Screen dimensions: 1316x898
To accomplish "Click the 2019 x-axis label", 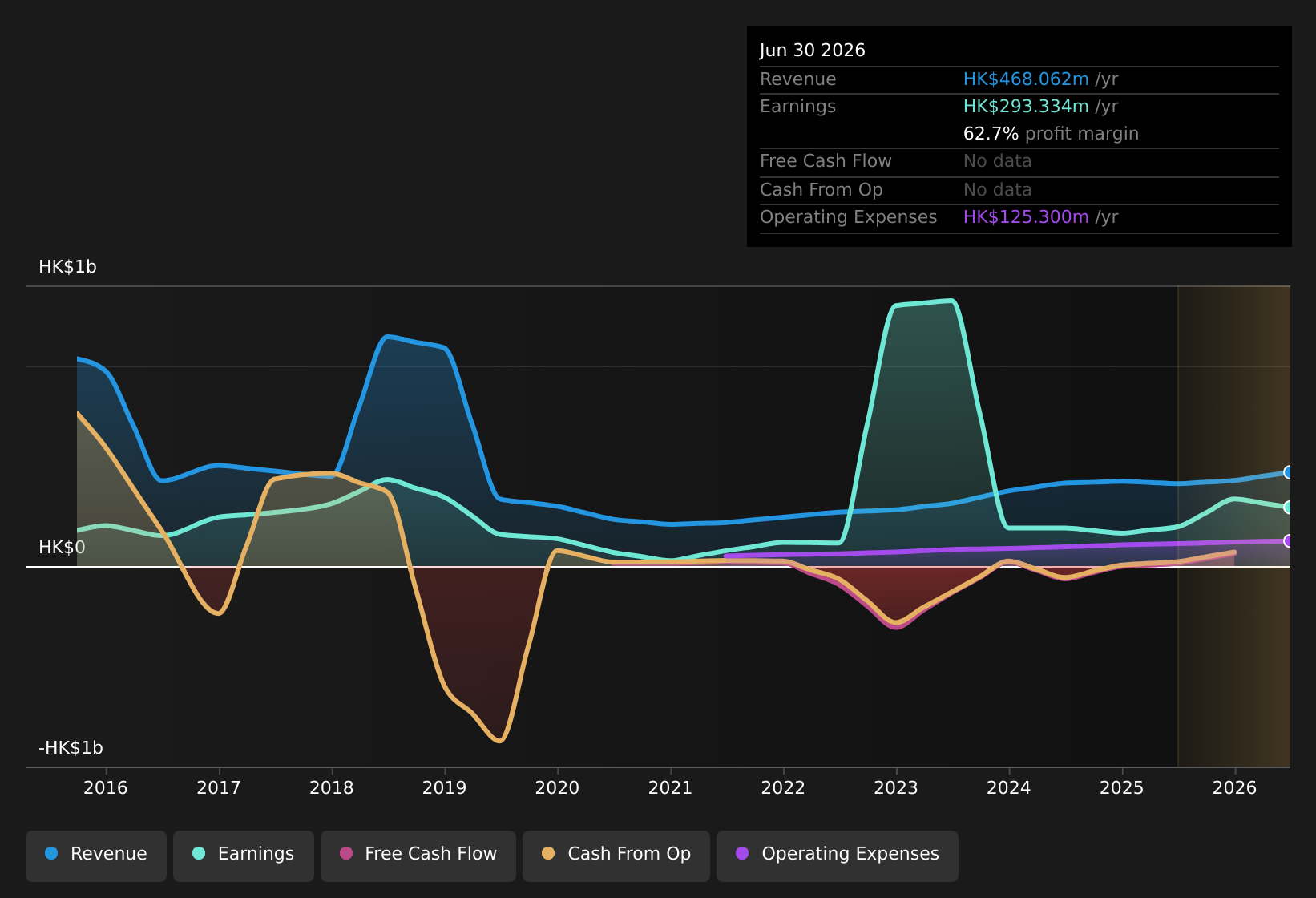I will [x=445, y=787].
